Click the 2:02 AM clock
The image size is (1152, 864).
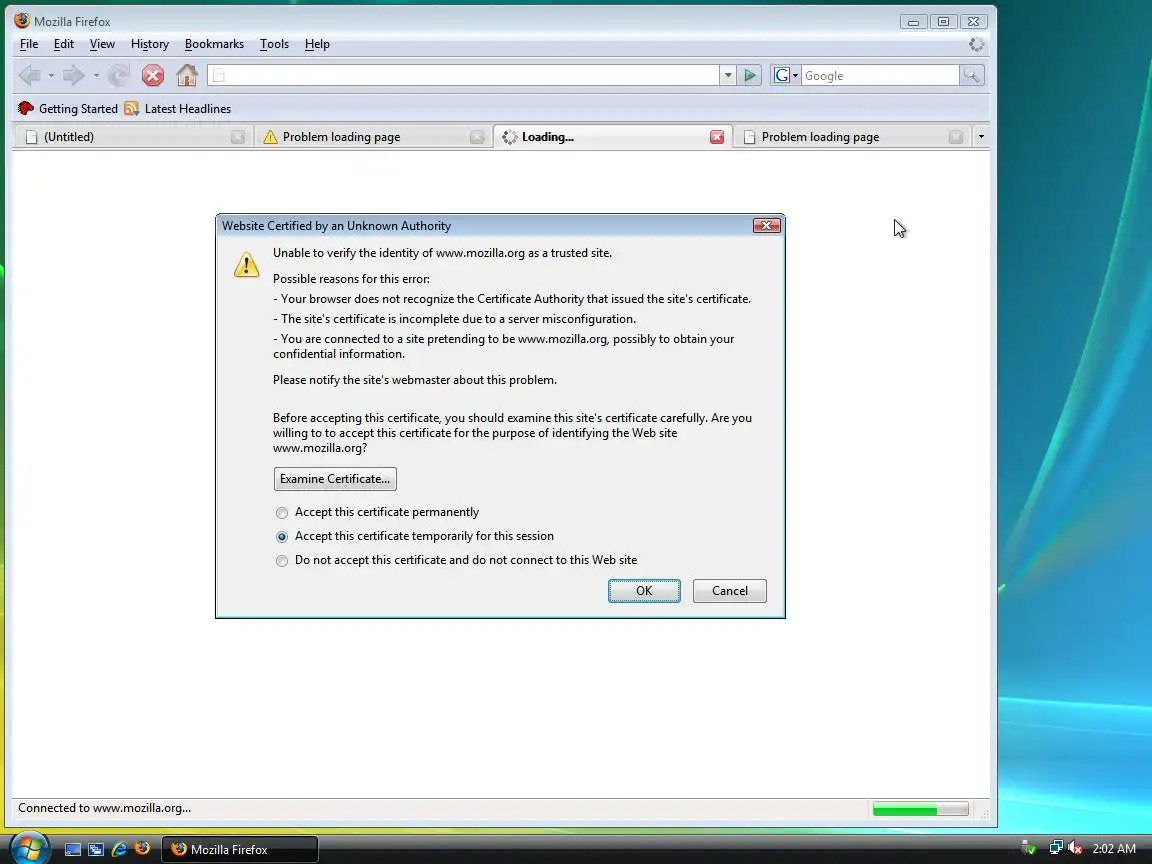point(1114,849)
